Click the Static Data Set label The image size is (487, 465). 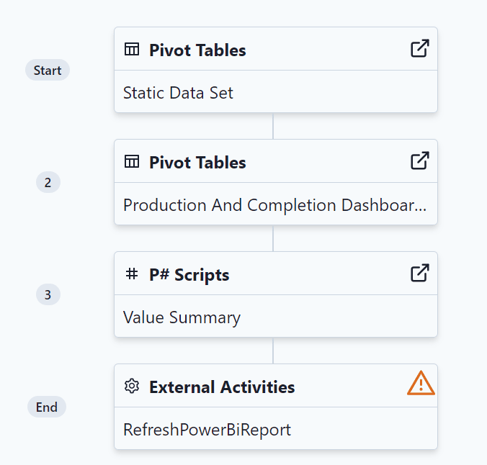pos(178,93)
